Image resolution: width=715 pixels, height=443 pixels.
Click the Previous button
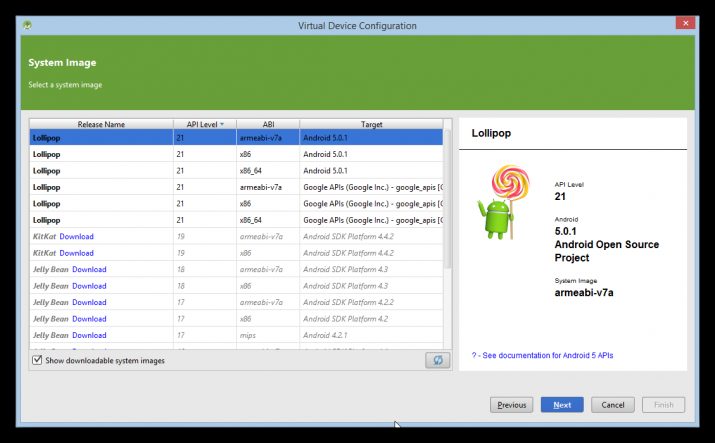pos(511,405)
